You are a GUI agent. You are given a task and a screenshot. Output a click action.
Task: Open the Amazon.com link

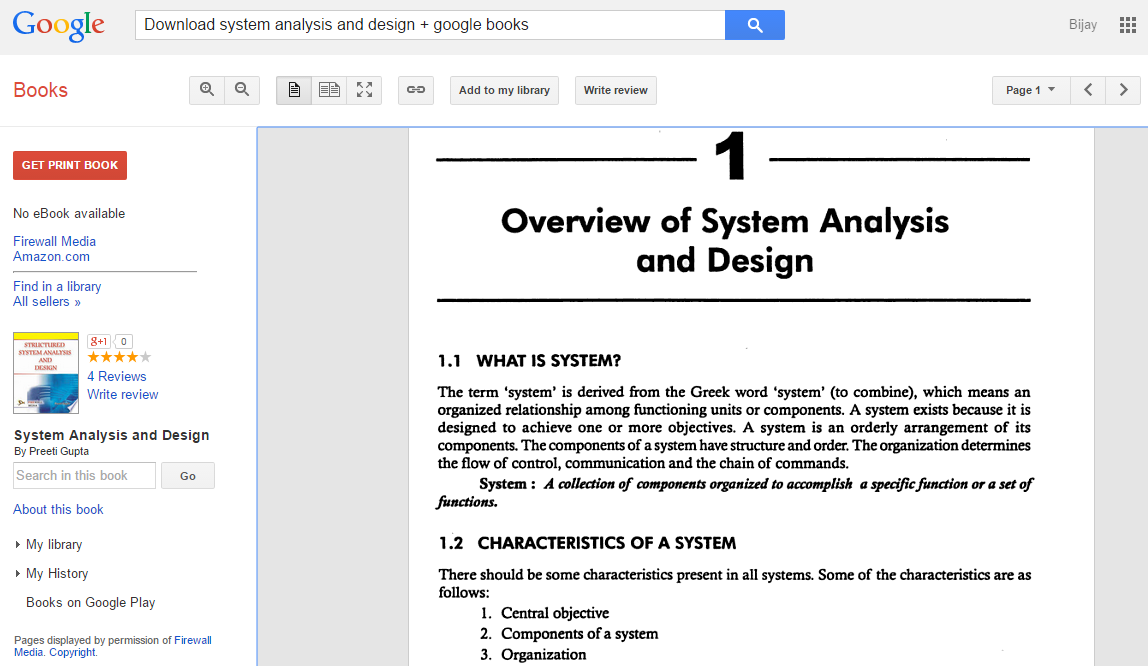click(51, 256)
